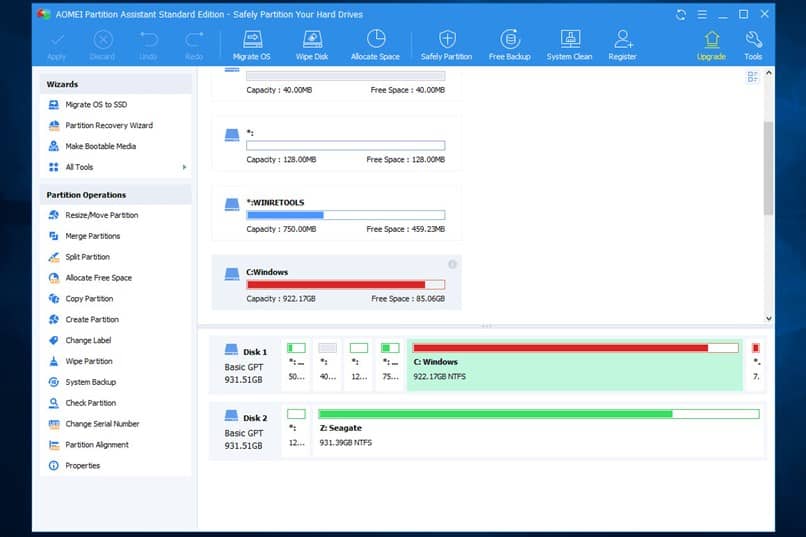Select Disk 2 in disk map
Viewport: 806px width, 537px height.
click(x=245, y=431)
